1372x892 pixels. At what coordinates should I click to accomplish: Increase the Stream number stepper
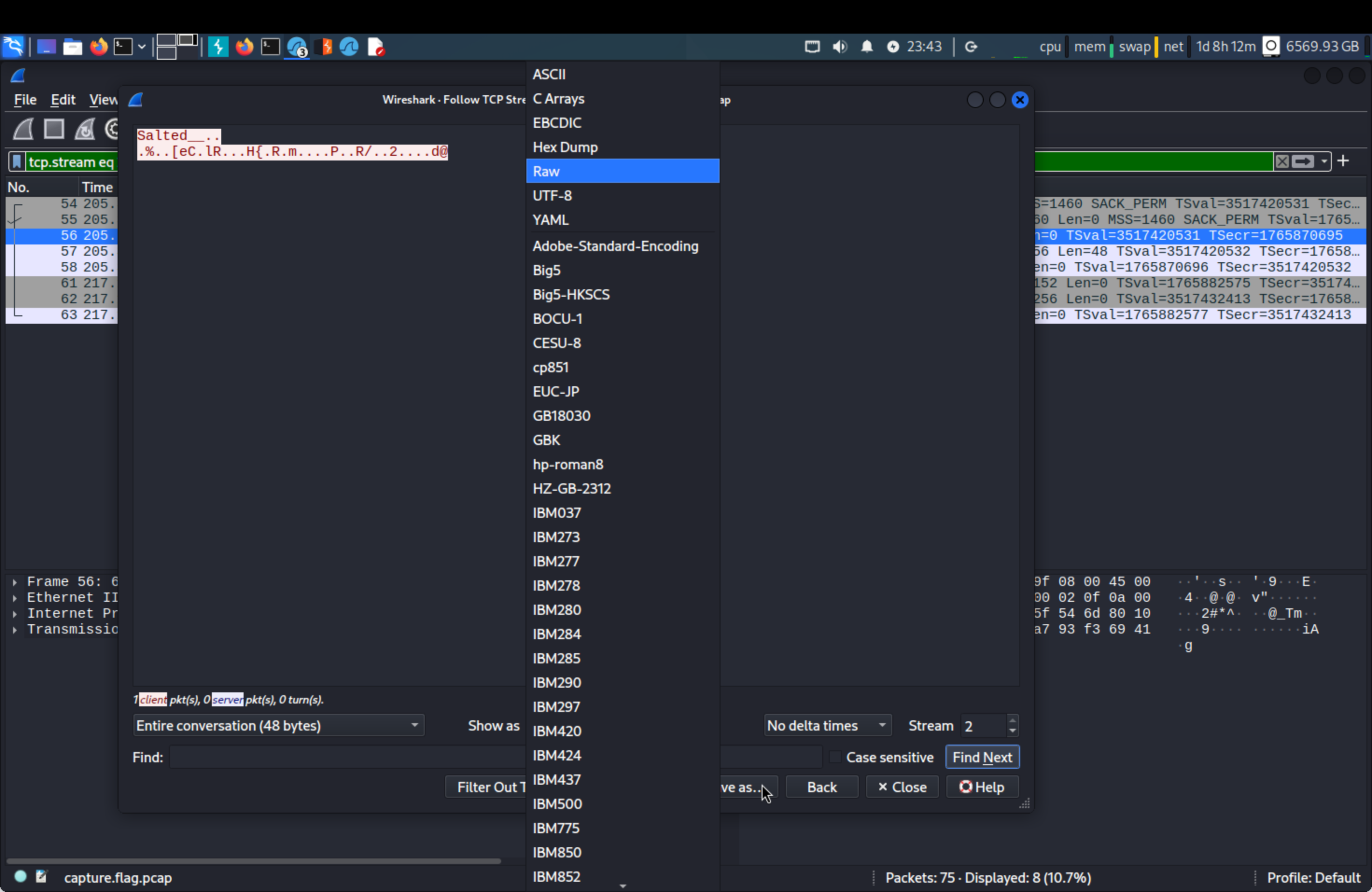coord(1012,720)
